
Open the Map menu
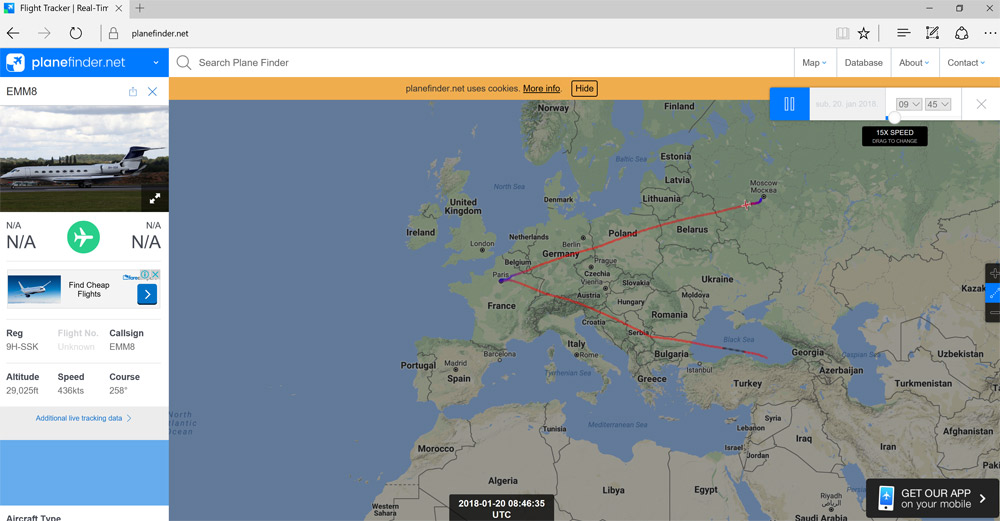(x=814, y=62)
